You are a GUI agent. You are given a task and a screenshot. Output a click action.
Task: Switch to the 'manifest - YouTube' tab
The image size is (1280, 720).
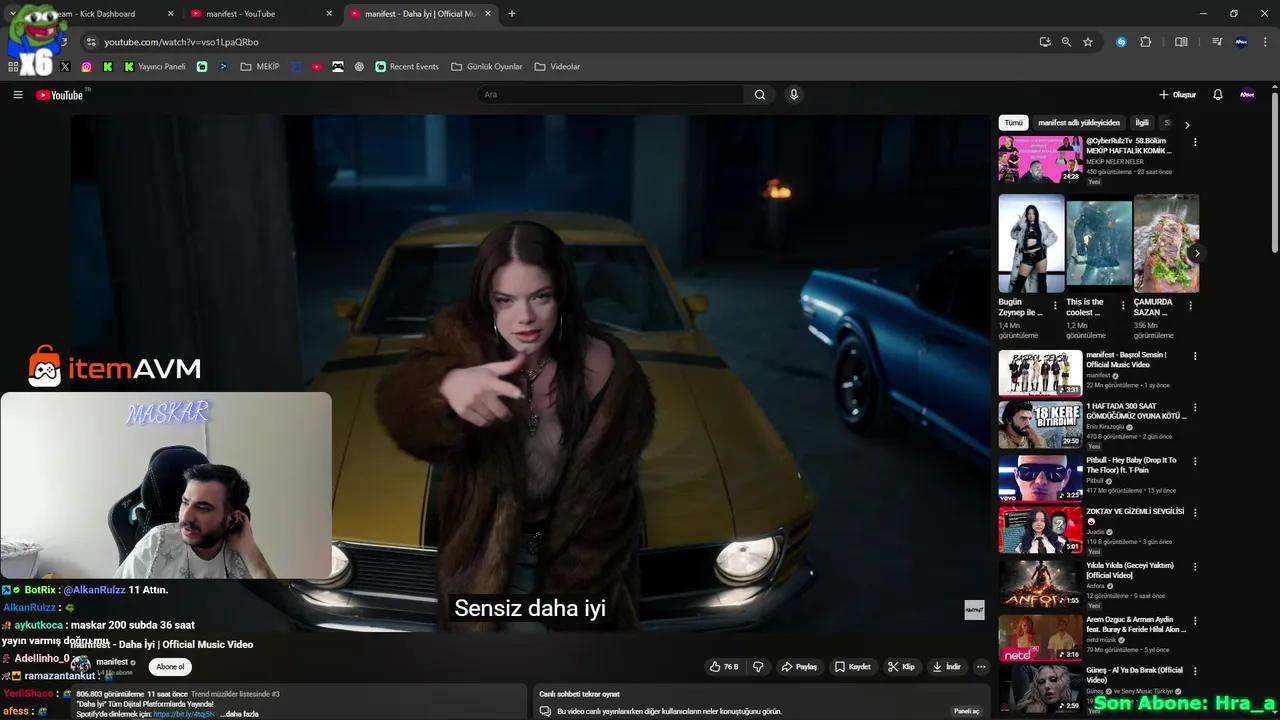coord(260,14)
